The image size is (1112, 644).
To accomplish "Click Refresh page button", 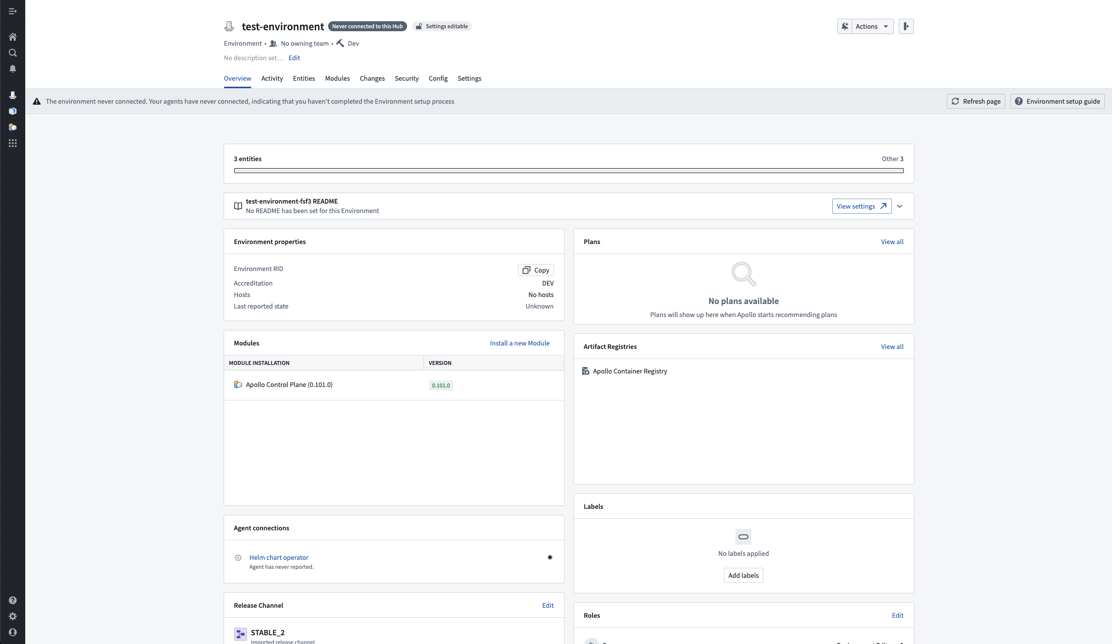I will click(976, 101).
